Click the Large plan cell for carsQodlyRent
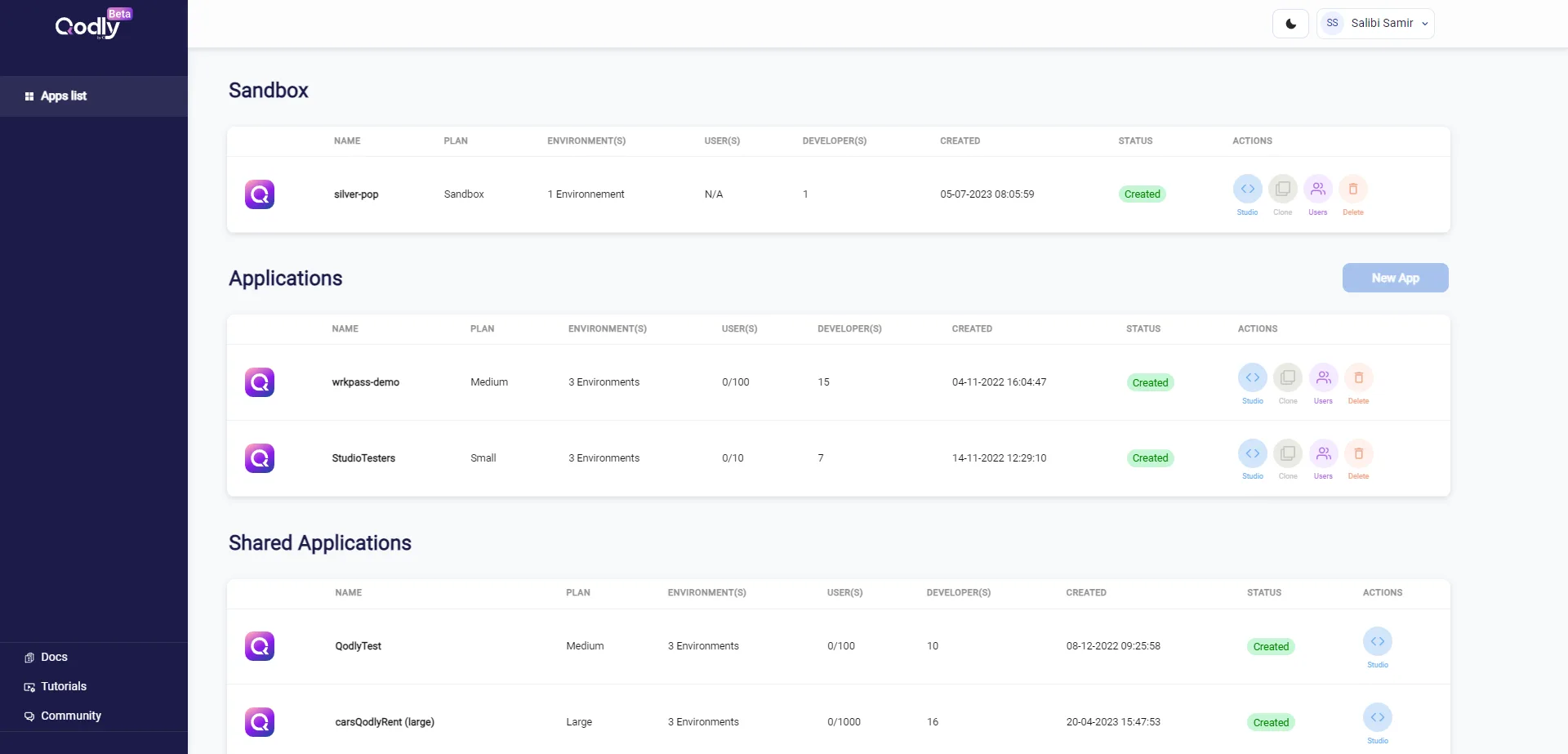Image resolution: width=1568 pixels, height=754 pixels. pyautogui.click(x=579, y=722)
